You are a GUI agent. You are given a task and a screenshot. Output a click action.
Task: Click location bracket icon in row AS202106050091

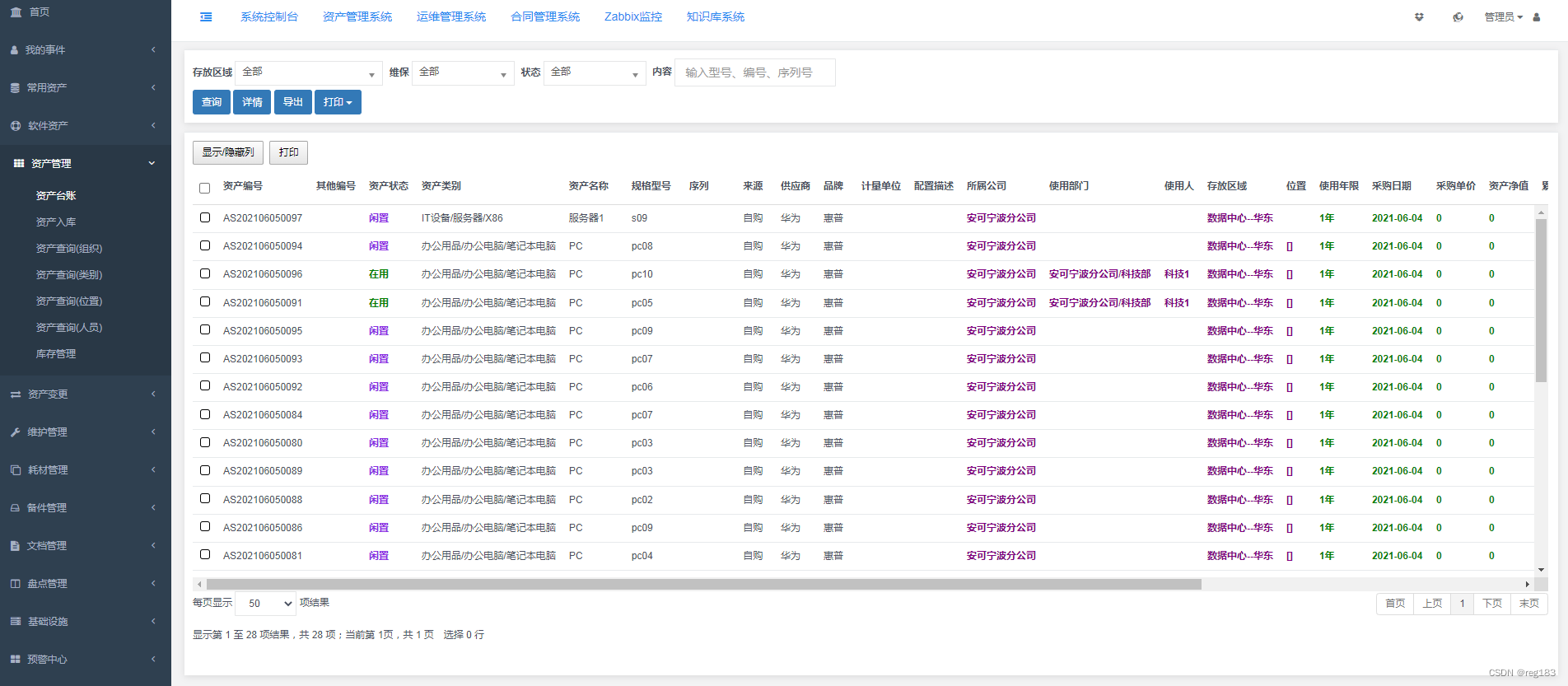click(1290, 303)
